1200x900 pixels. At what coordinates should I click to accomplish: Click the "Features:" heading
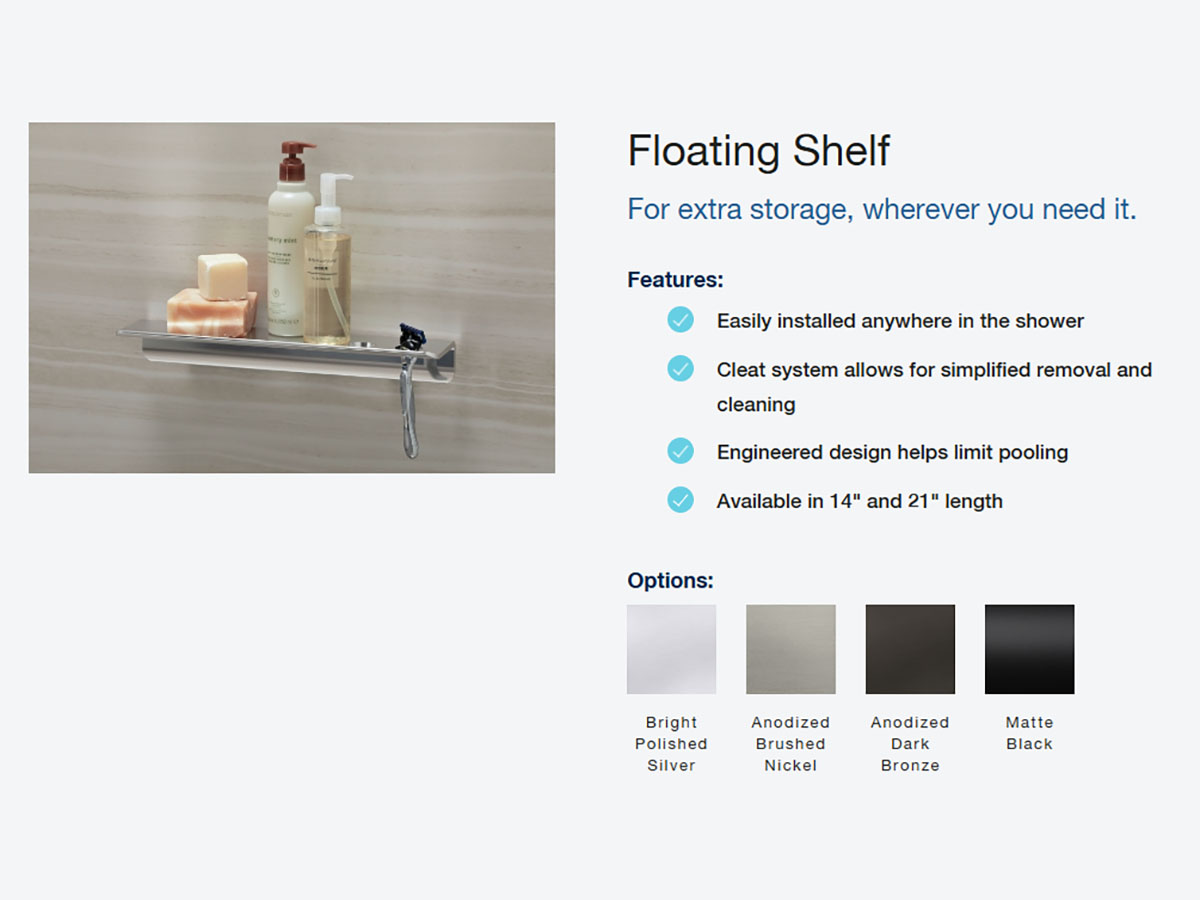click(675, 280)
